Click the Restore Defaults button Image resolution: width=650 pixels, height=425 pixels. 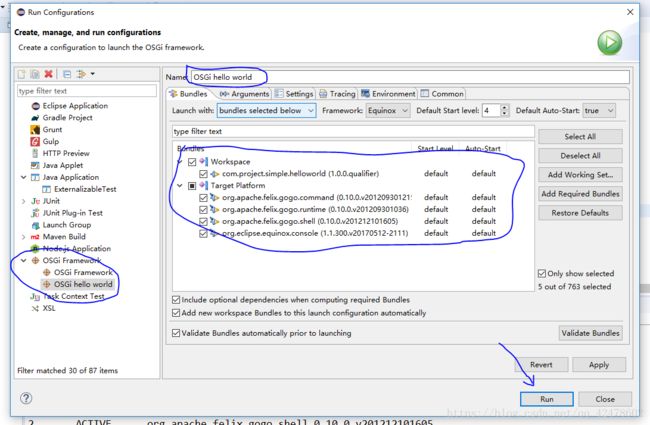(x=580, y=213)
